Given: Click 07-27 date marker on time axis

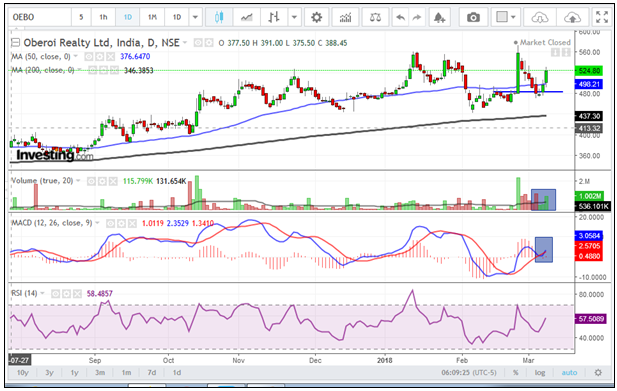Looking at the screenshot, I should click(20, 360).
